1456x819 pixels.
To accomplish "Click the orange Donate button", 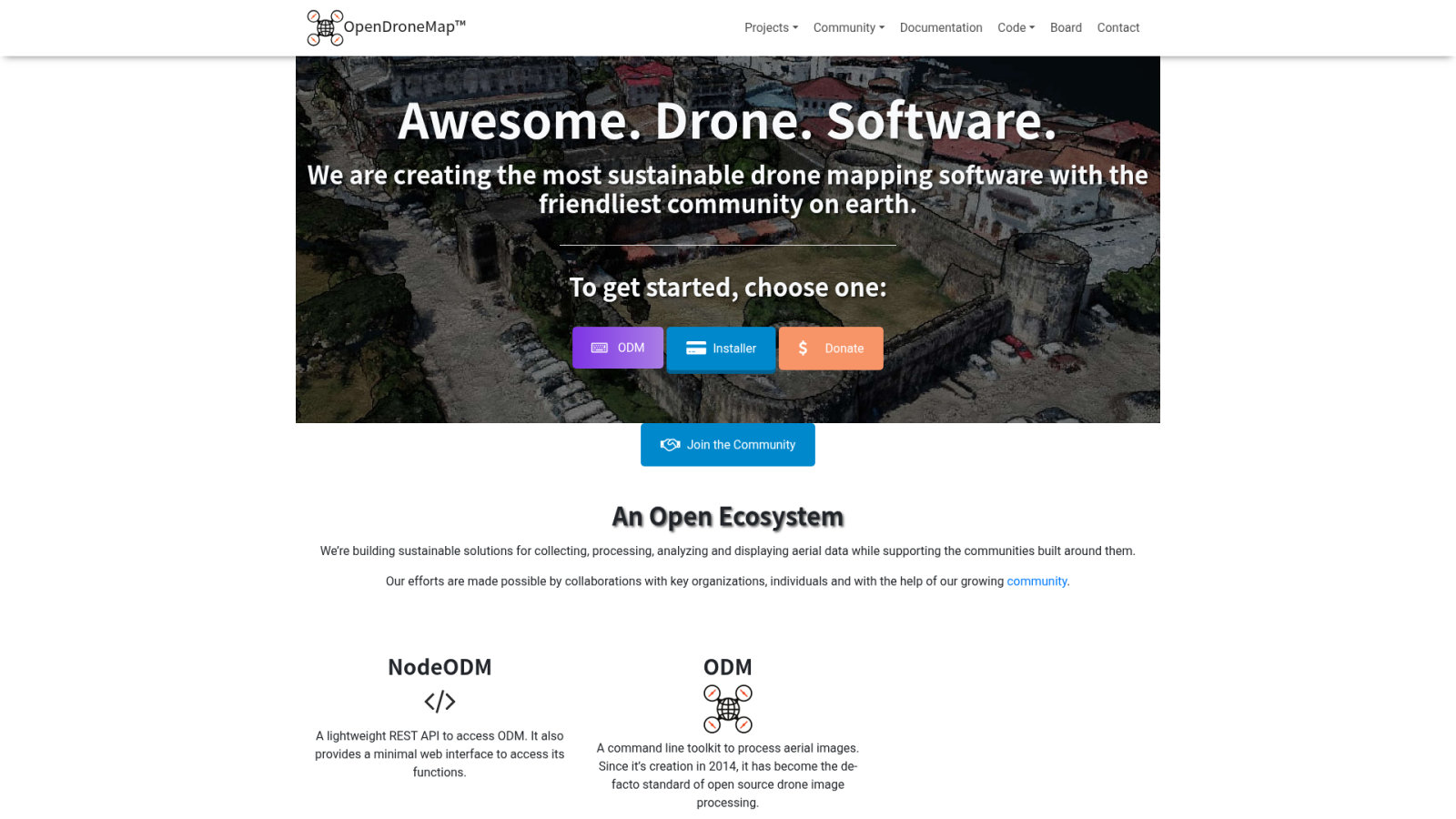I will 831,349.
